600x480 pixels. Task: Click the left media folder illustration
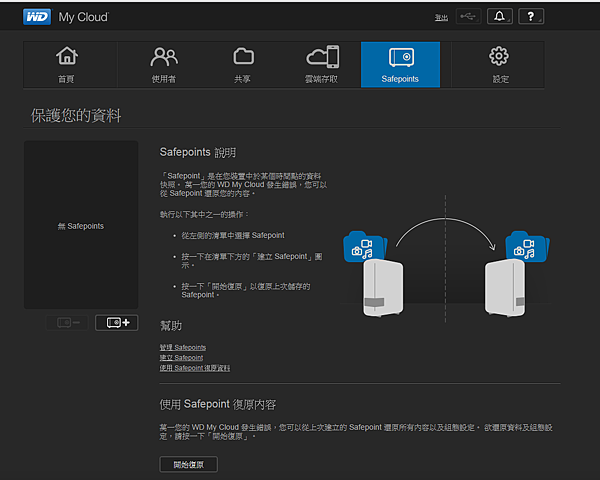tap(365, 247)
